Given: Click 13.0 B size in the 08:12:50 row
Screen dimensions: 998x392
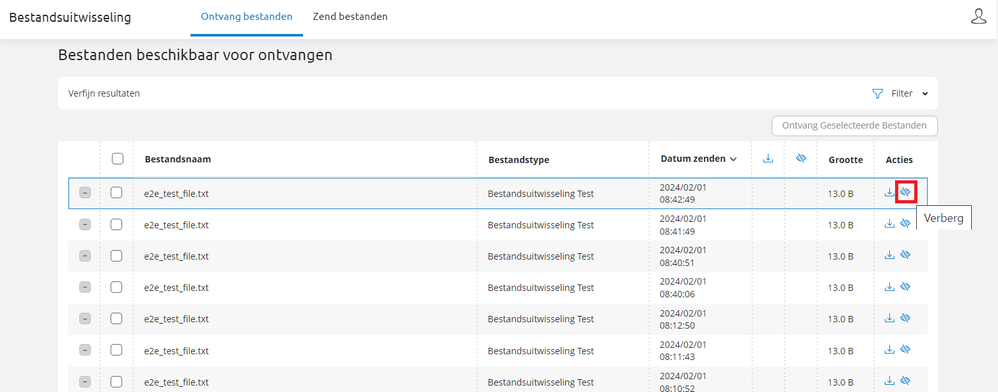Looking at the screenshot, I should [840, 319].
